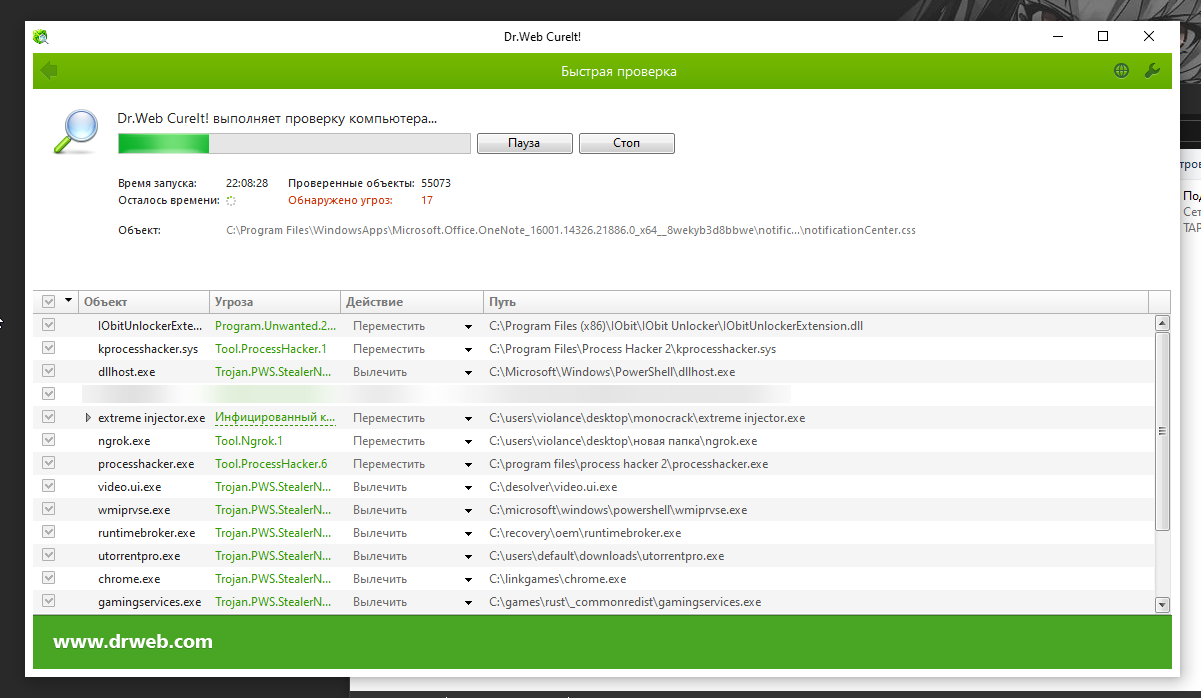
Task: Open action dropdown for dllhost.exe
Action: (467, 372)
